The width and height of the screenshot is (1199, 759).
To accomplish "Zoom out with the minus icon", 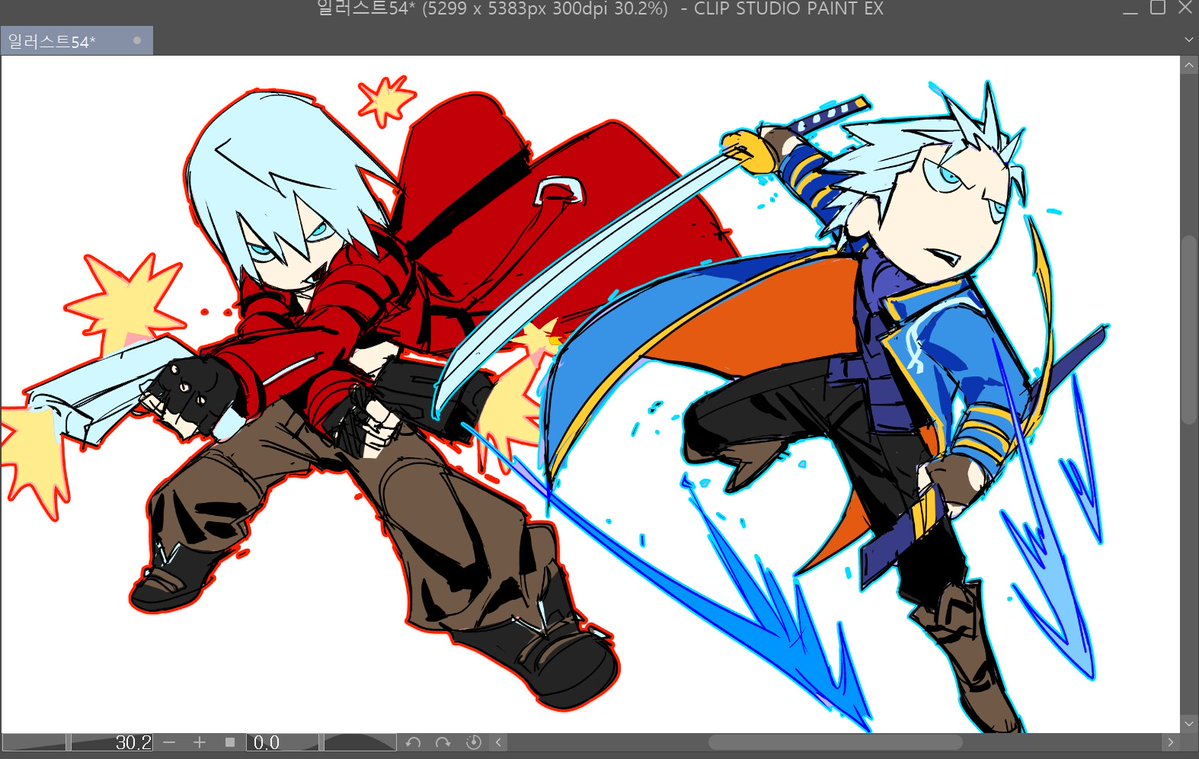I will pos(170,742).
